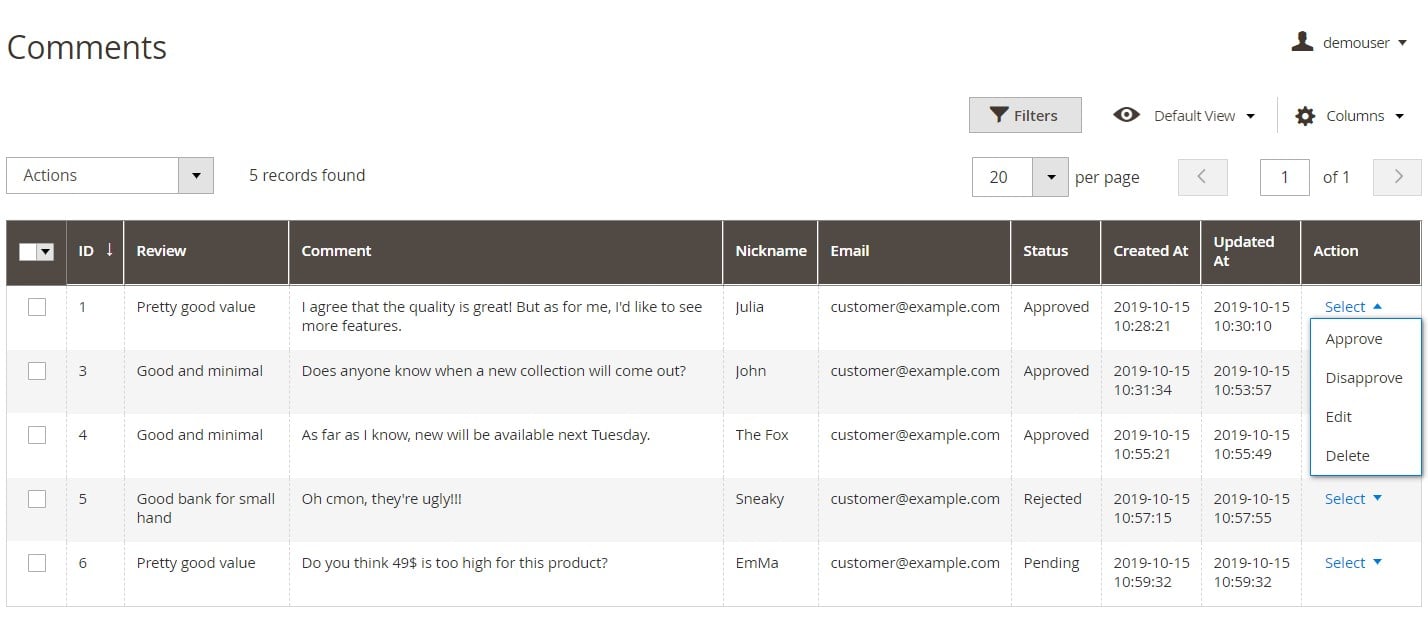Open the Columns dropdown
The image size is (1428, 617).
coord(1364,116)
